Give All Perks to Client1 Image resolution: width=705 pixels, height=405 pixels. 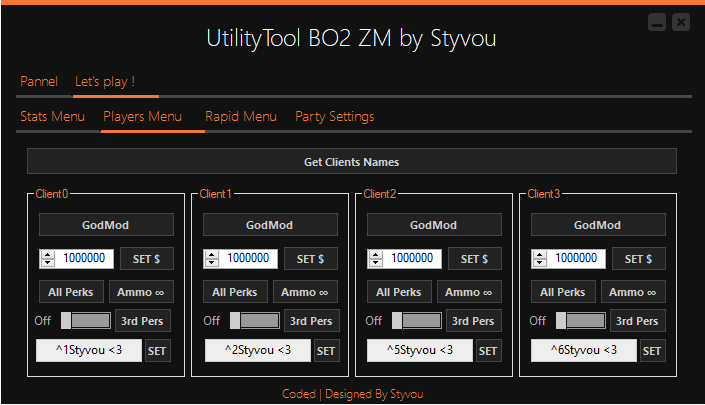pos(235,292)
